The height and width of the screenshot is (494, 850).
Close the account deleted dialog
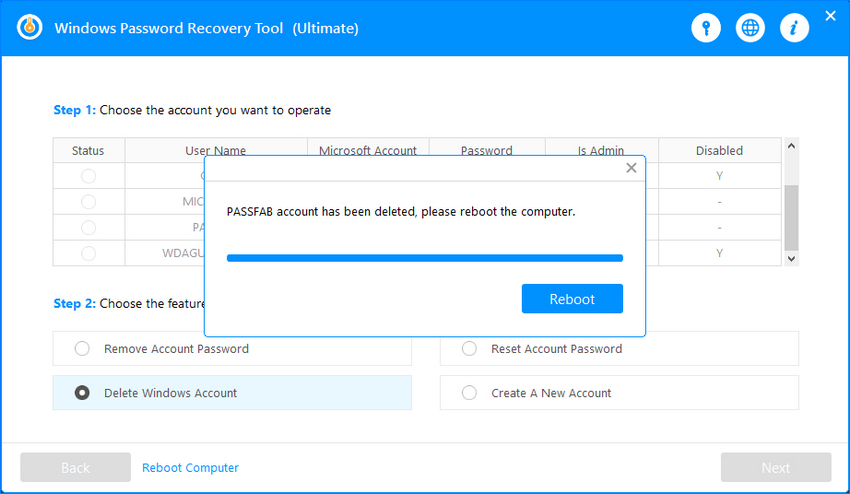click(631, 168)
